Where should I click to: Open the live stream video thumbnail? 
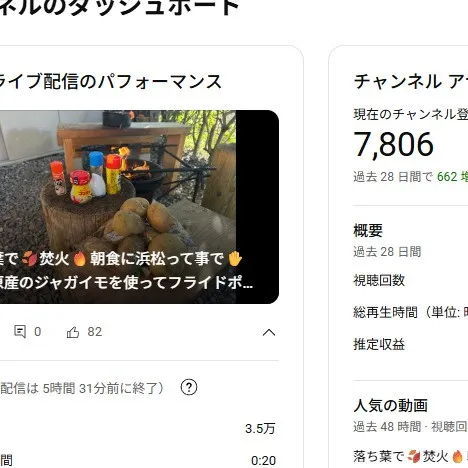point(139,207)
